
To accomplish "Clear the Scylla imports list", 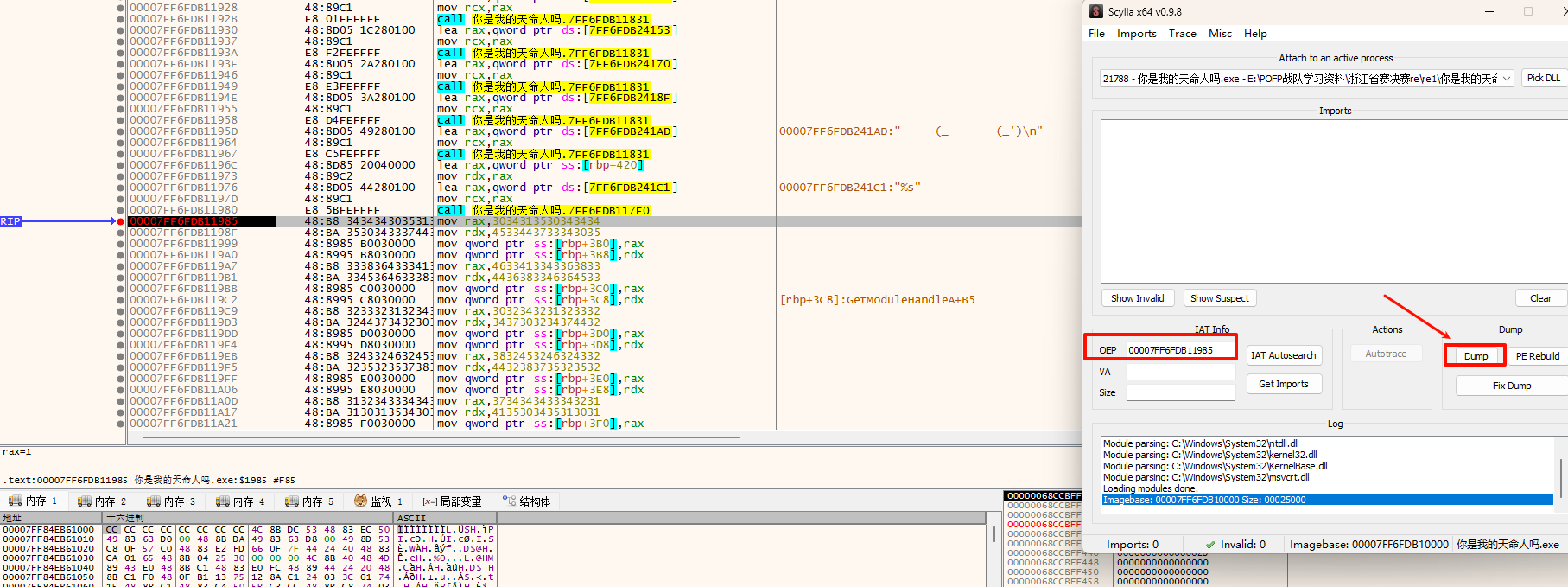I will coord(1540,298).
